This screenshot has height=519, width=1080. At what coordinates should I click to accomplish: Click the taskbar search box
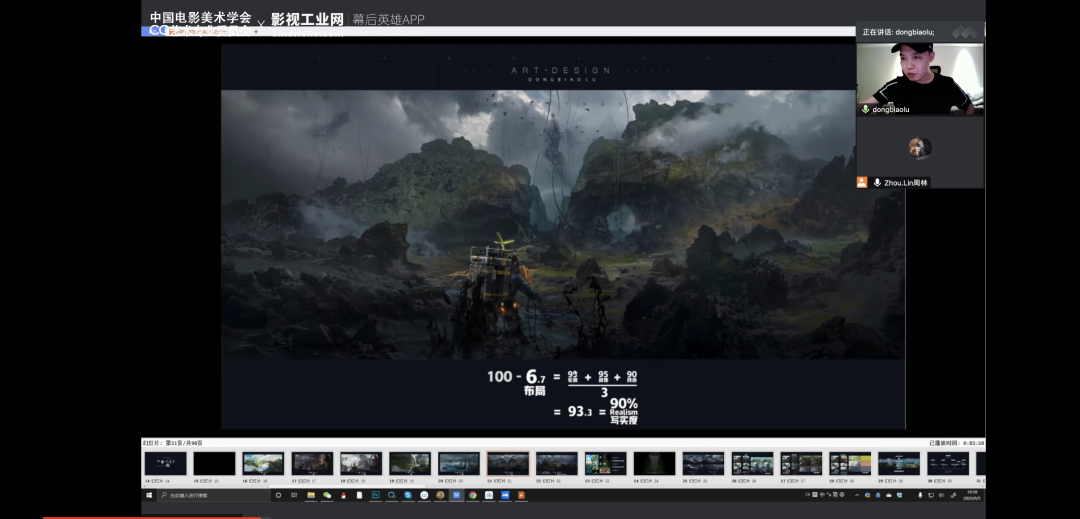210,495
